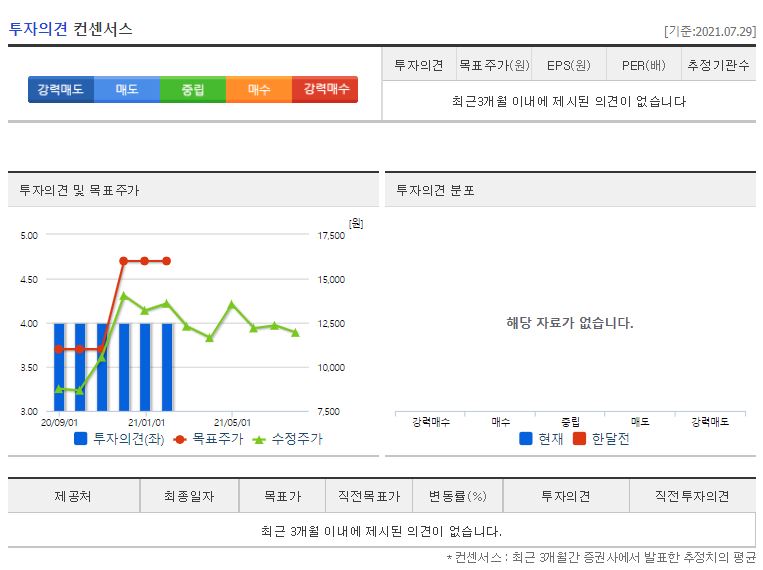Viewport: 763px width, 570px height.
Task: Click the 21/01/01 x-axis label
Action: pos(146,423)
